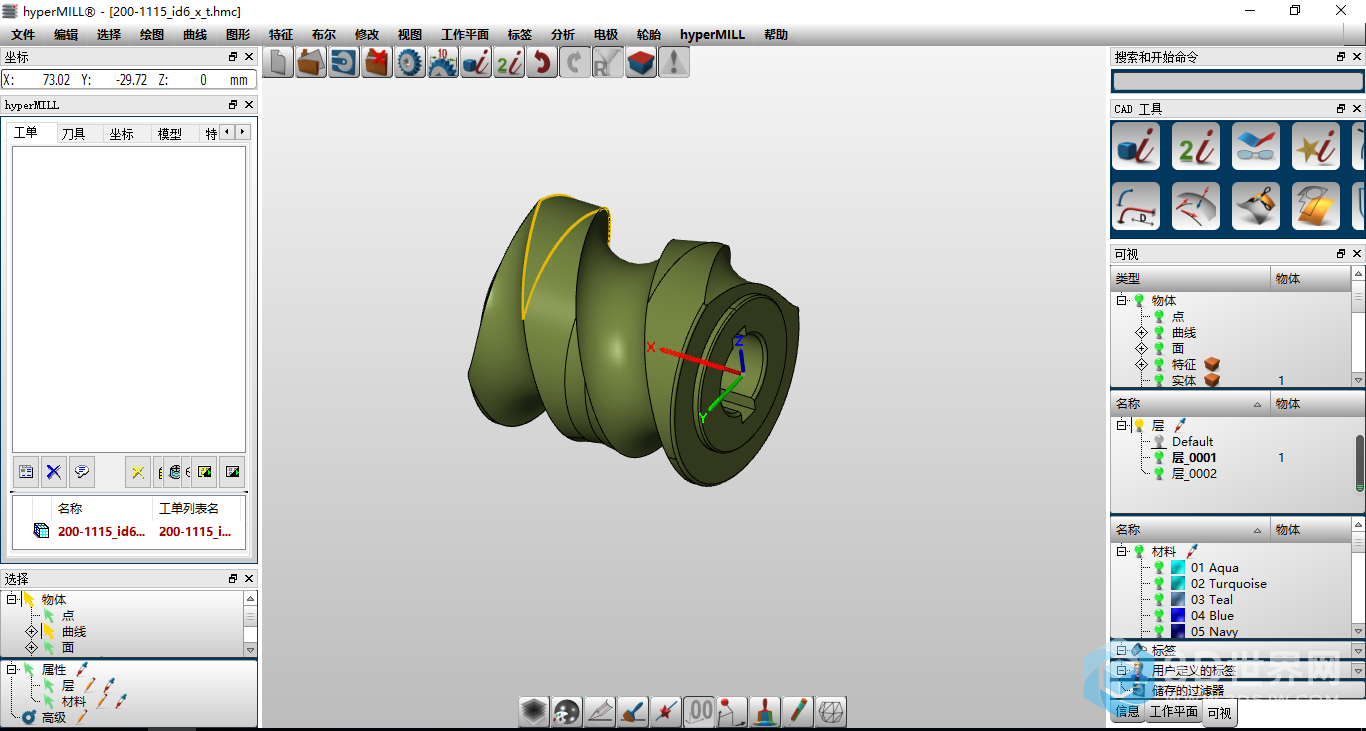Click the glasses analysis icon in CAD tools

(1256, 146)
